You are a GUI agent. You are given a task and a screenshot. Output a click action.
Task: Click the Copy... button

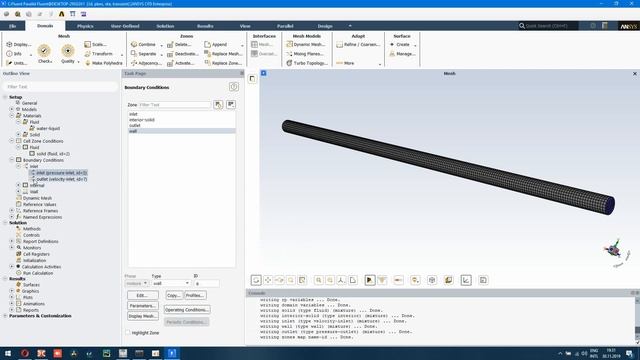tap(173, 295)
